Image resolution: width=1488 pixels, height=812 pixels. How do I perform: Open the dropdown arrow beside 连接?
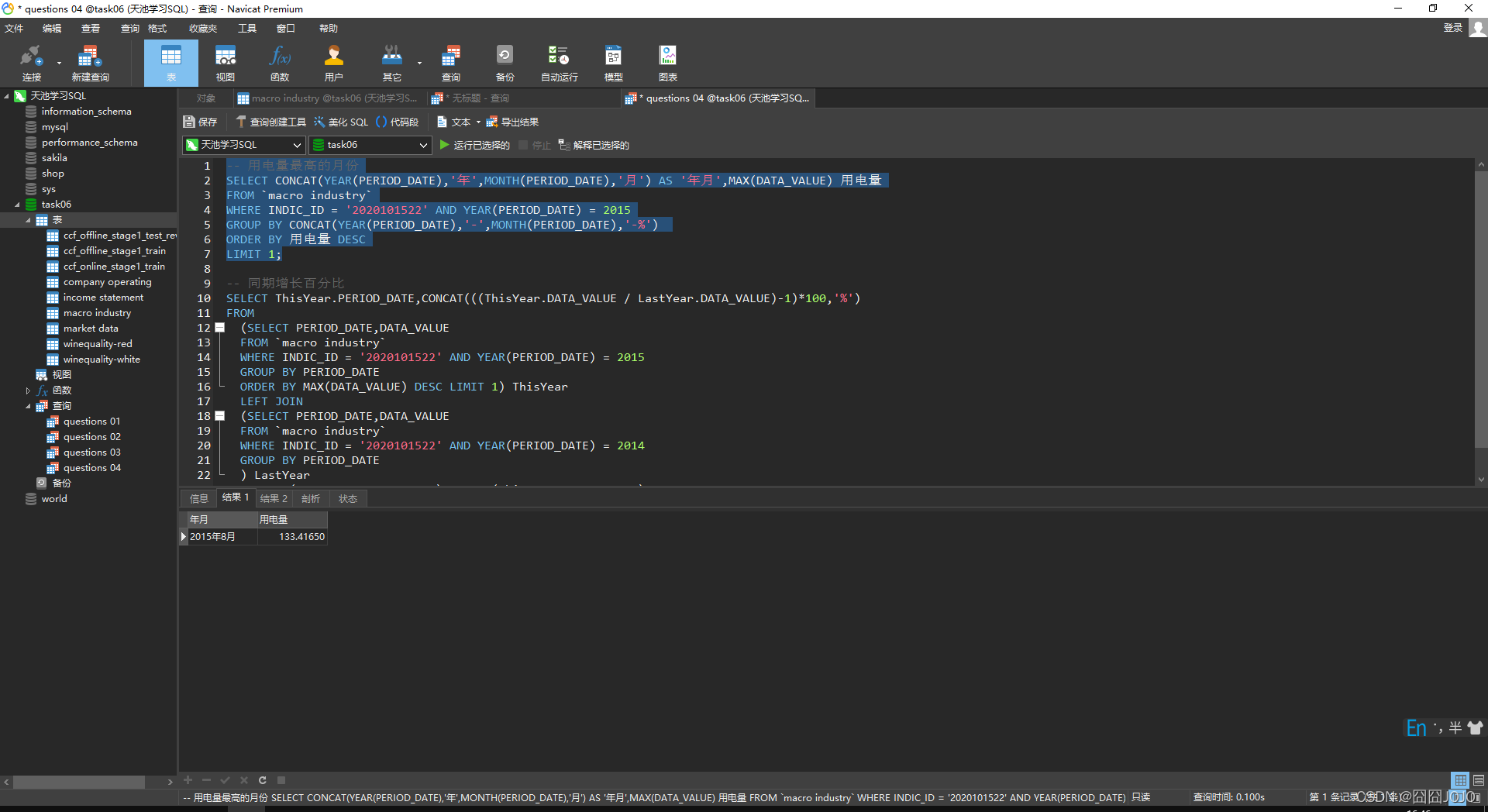(59, 63)
